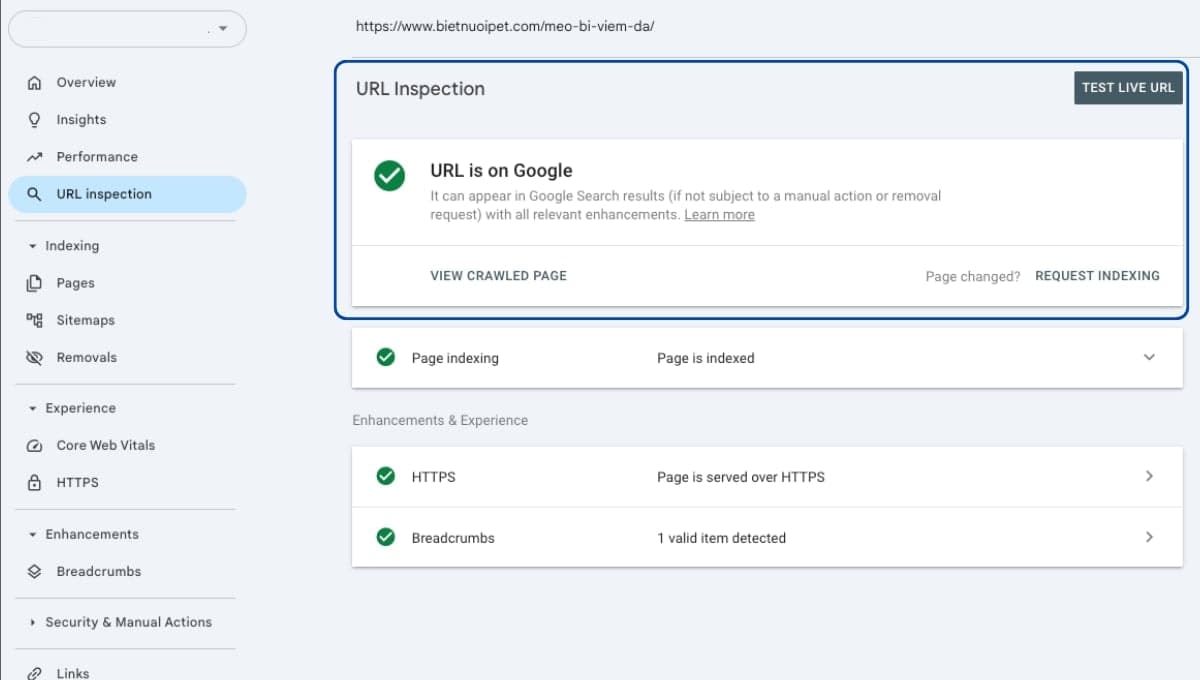Click the Overview home icon
Screen dimensions: 1200x680
tap(35, 83)
